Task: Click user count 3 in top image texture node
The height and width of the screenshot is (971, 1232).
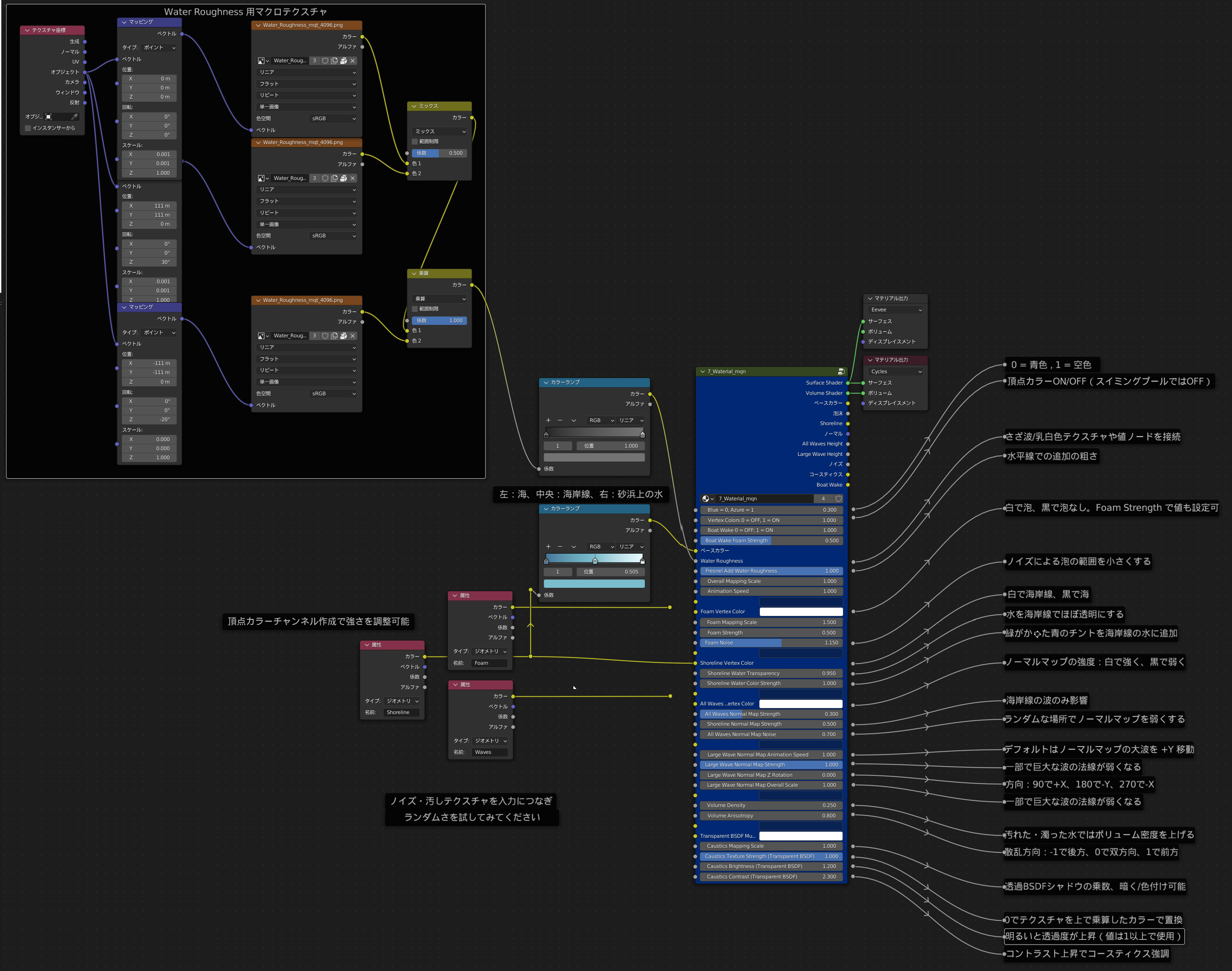Action: click(x=314, y=61)
